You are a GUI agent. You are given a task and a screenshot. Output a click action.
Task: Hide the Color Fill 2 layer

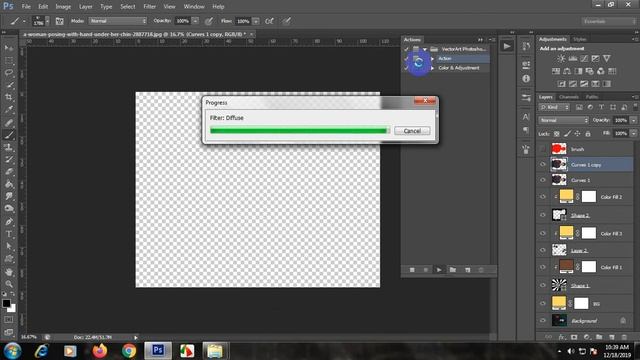(x=542, y=197)
